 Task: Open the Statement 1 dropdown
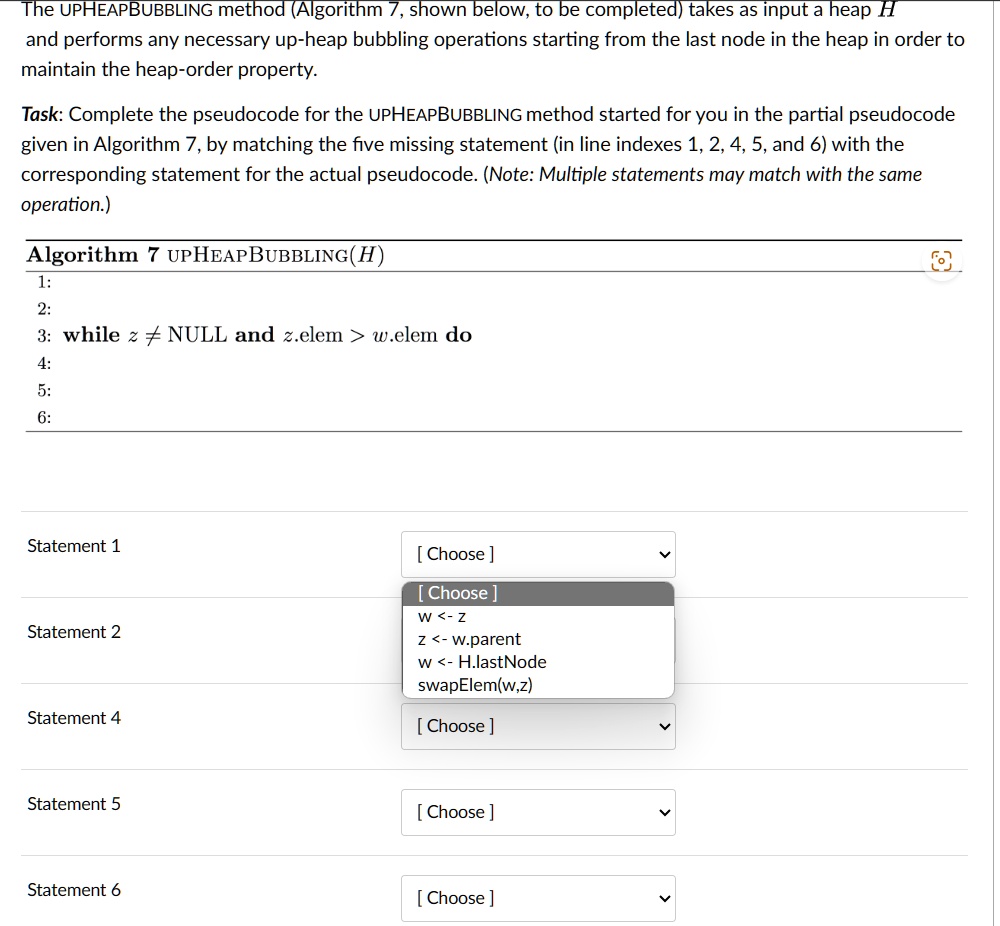(x=538, y=554)
